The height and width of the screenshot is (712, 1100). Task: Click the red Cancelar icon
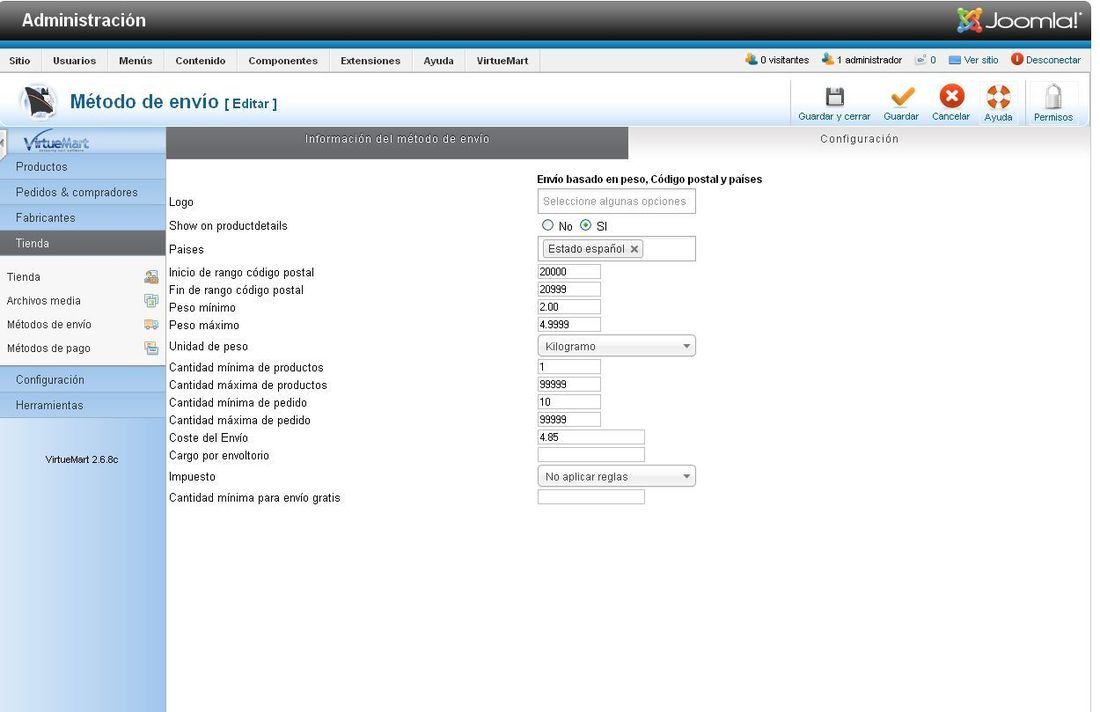[x=951, y=97]
